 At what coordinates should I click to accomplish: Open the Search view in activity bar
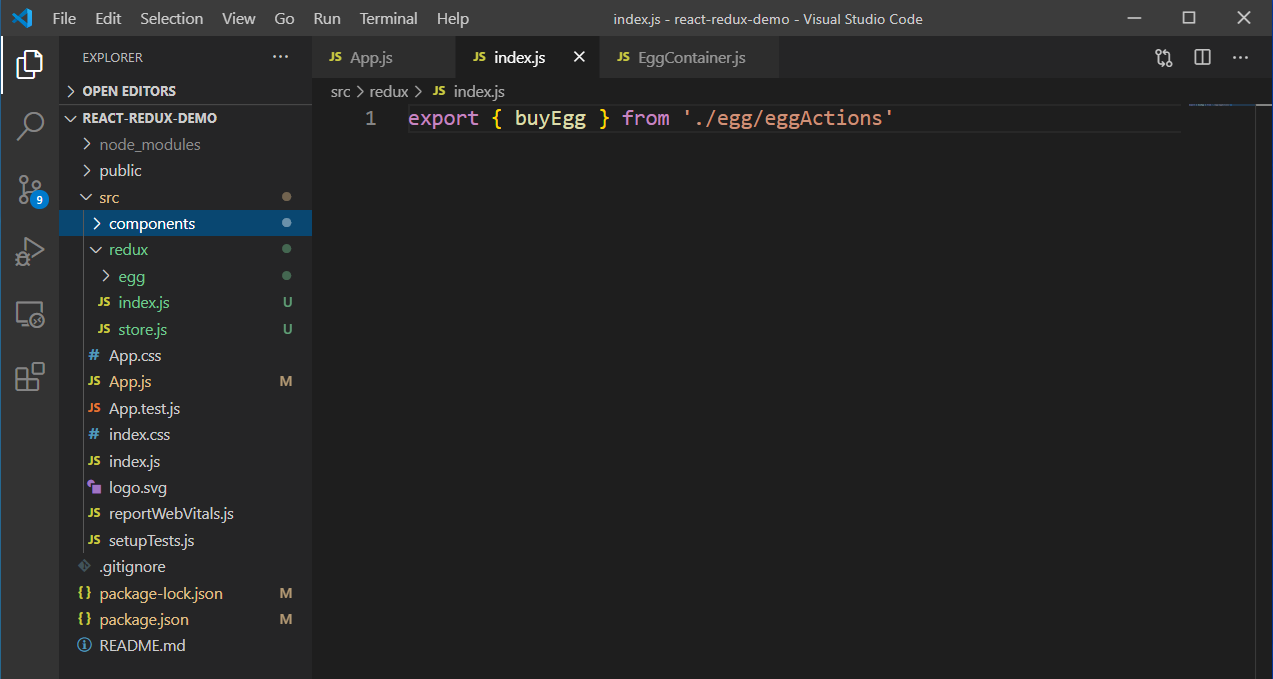(30, 126)
